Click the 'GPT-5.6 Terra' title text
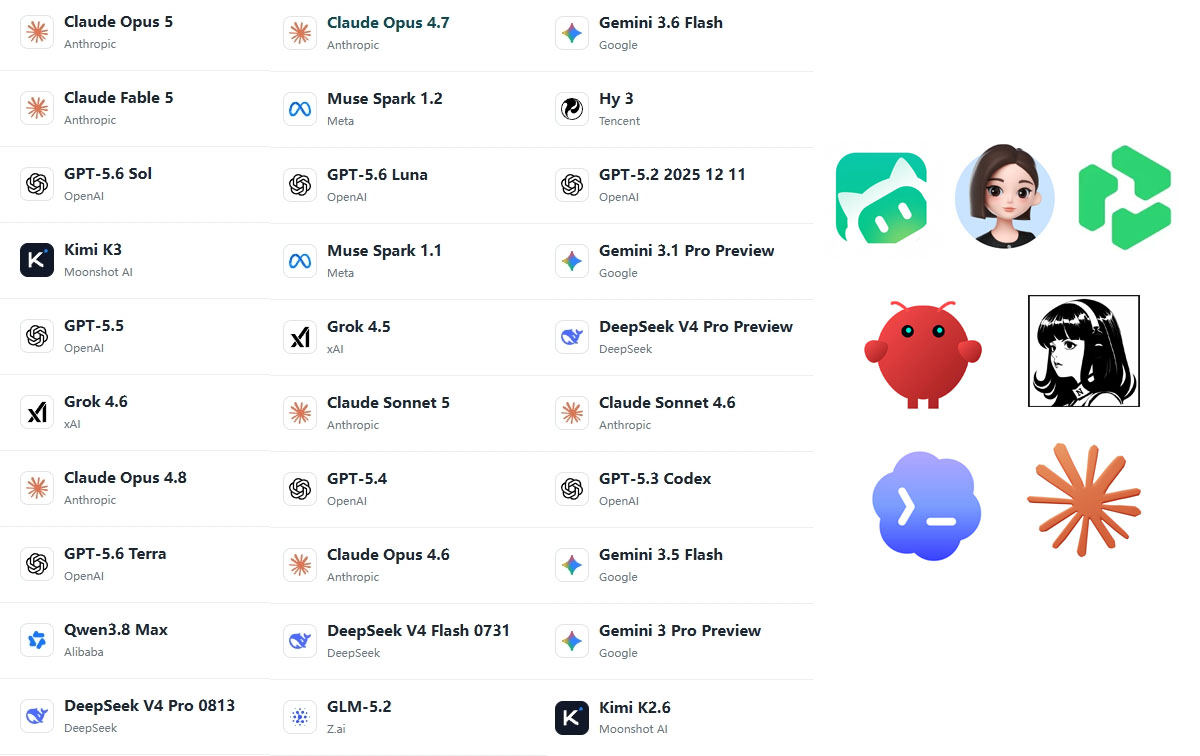 [115, 554]
